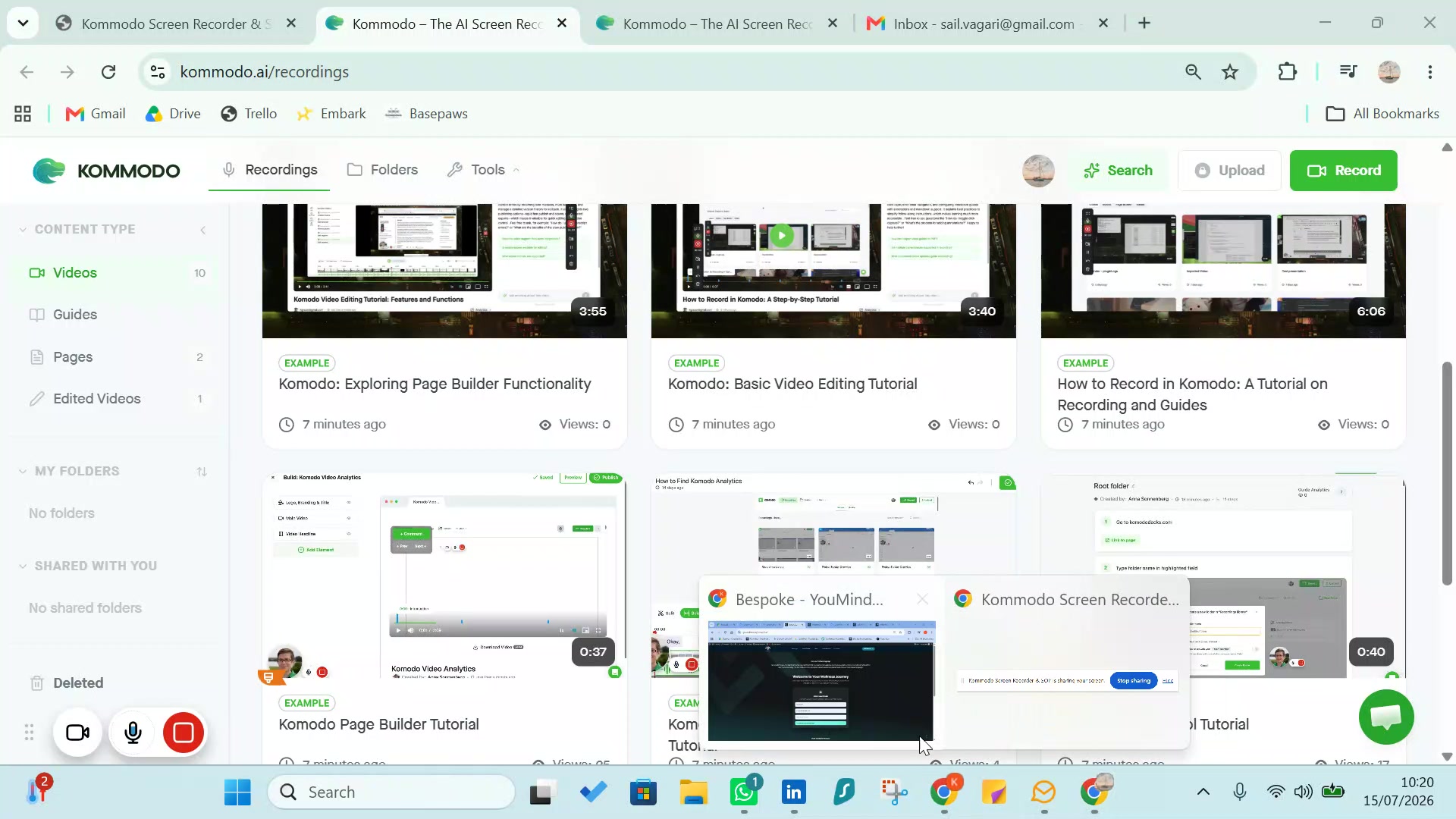The width and height of the screenshot is (1456, 819).
Task: Sort folders using the My Folders sort icon
Action: [202, 472]
